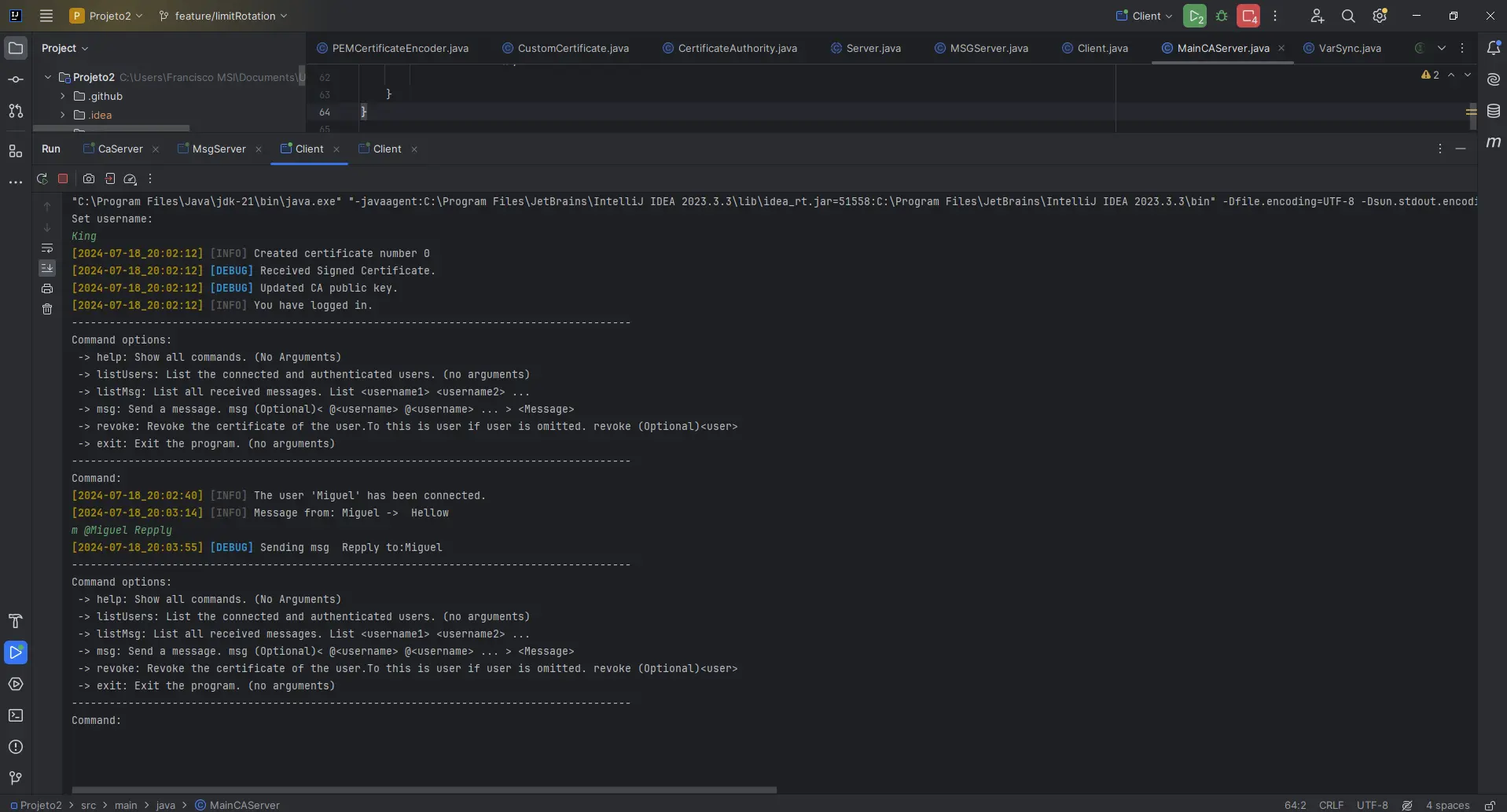Open the Project tool window icon
The height and width of the screenshot is (812, 1507).
pos(16,48)
